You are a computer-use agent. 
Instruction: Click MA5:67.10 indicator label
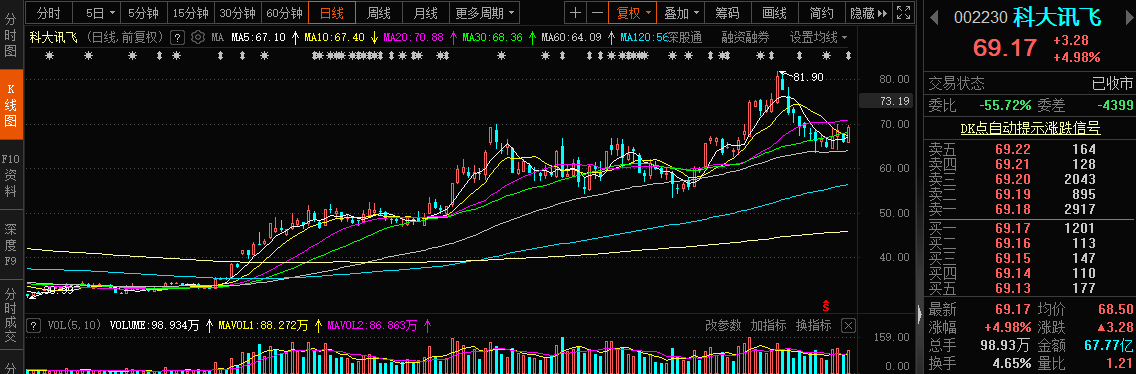click(258, 38)
